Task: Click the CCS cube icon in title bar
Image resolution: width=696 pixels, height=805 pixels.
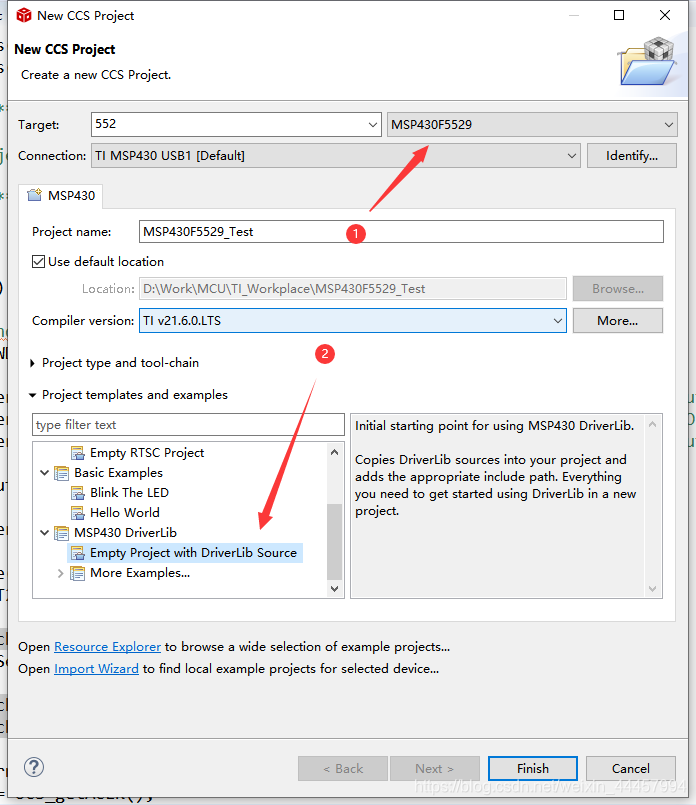Action: 24,15
